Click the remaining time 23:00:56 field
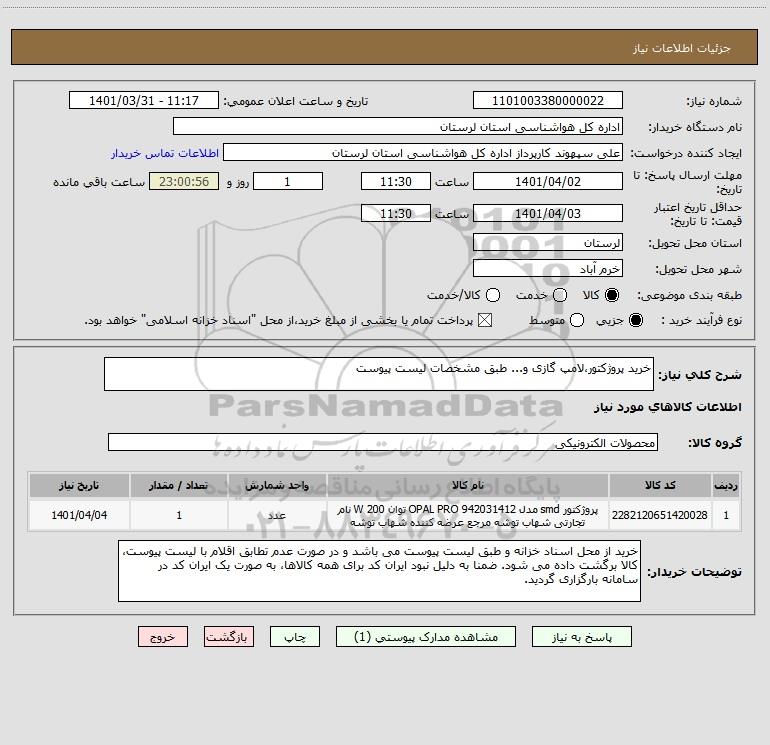This screenshot has width=770, height=745. click(x=184, y=181)
